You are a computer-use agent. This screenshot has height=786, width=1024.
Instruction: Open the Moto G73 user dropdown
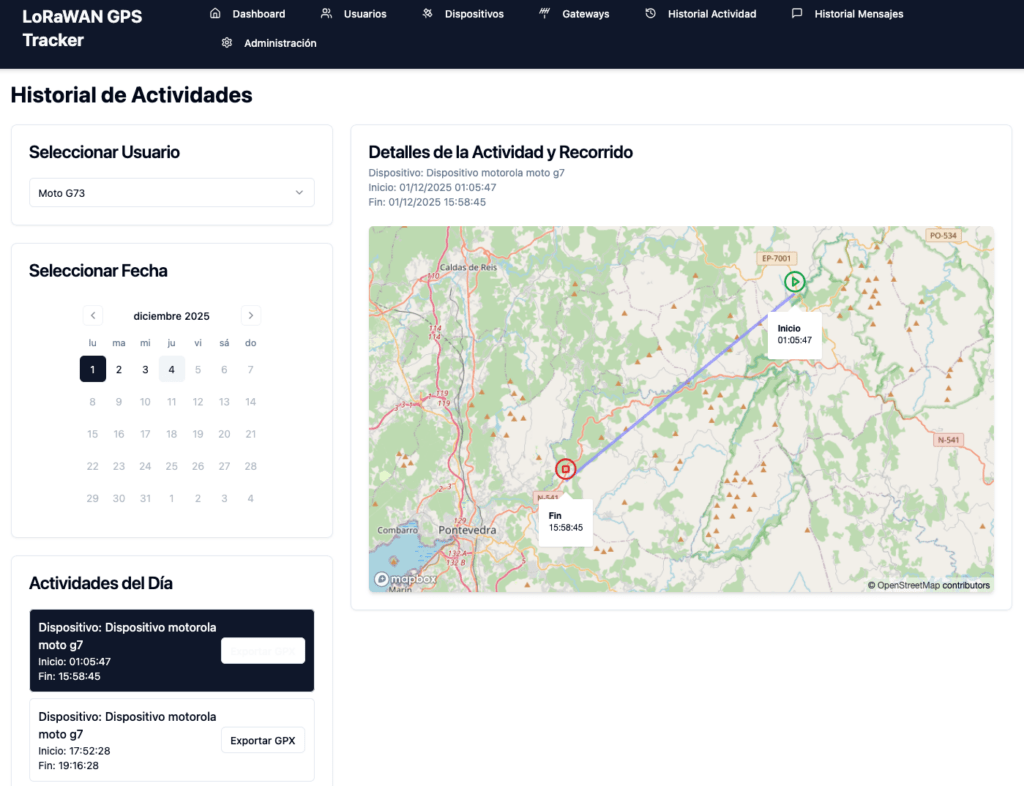(x=171, y=193)
